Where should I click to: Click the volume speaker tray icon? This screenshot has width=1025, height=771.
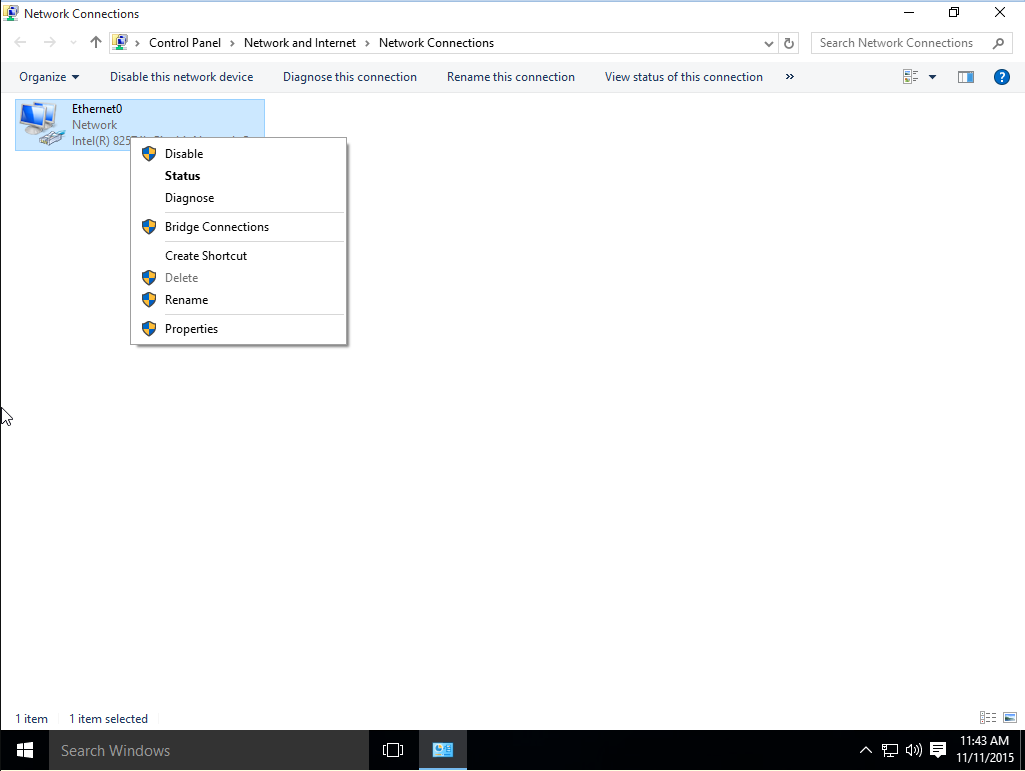[913, 750]
